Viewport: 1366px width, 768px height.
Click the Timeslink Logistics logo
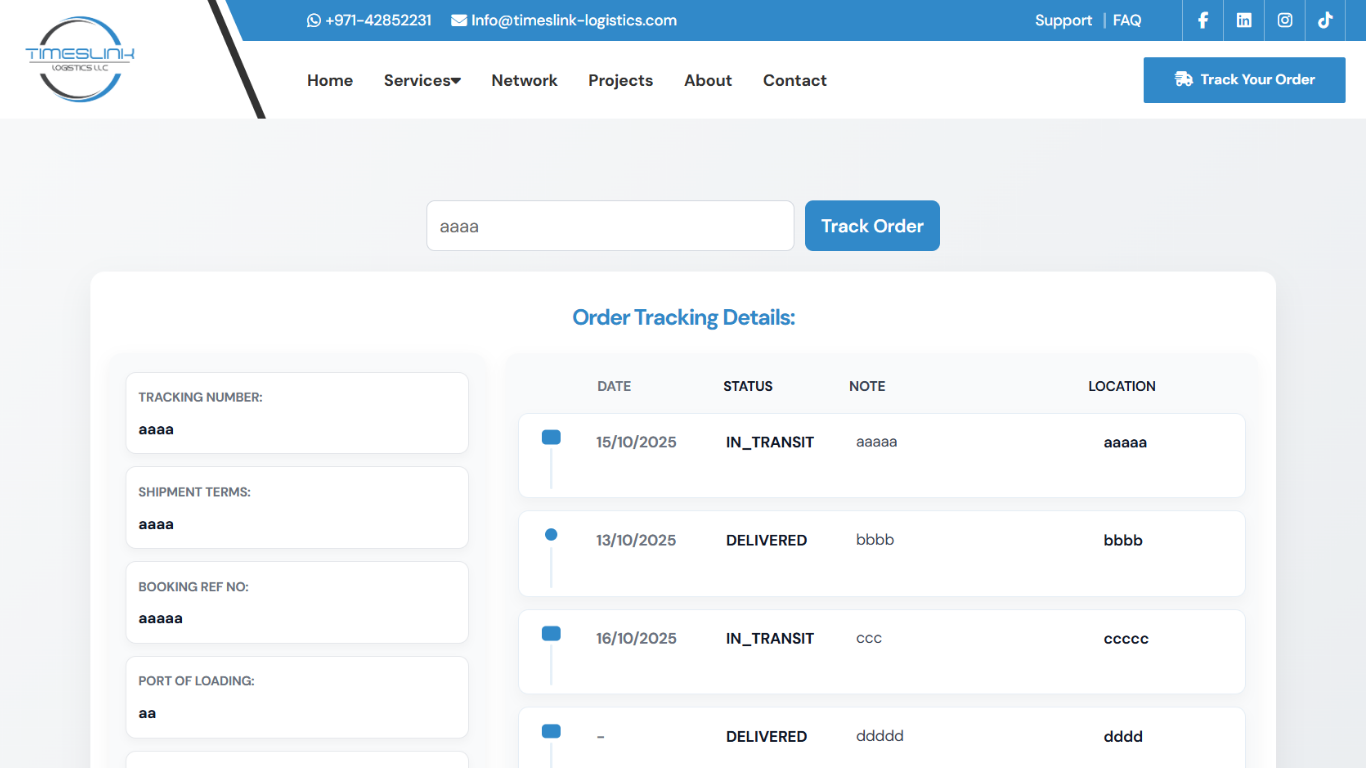click(80, 59)
